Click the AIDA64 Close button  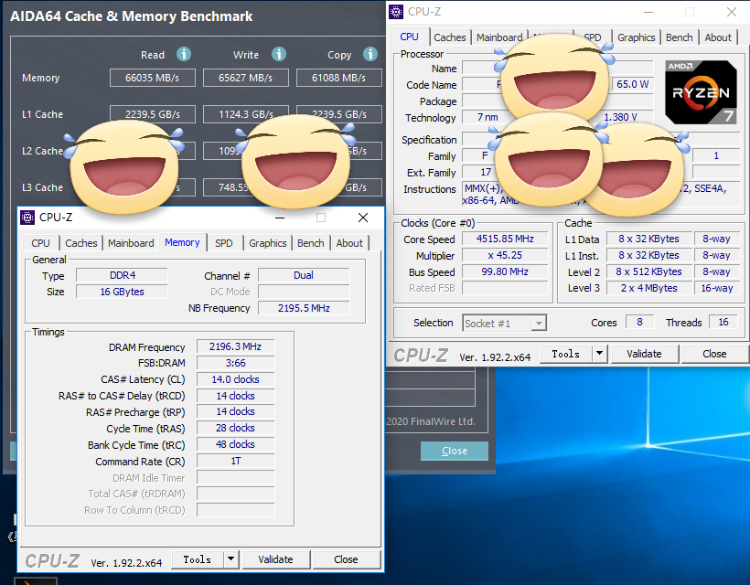[x=454, y=451]
